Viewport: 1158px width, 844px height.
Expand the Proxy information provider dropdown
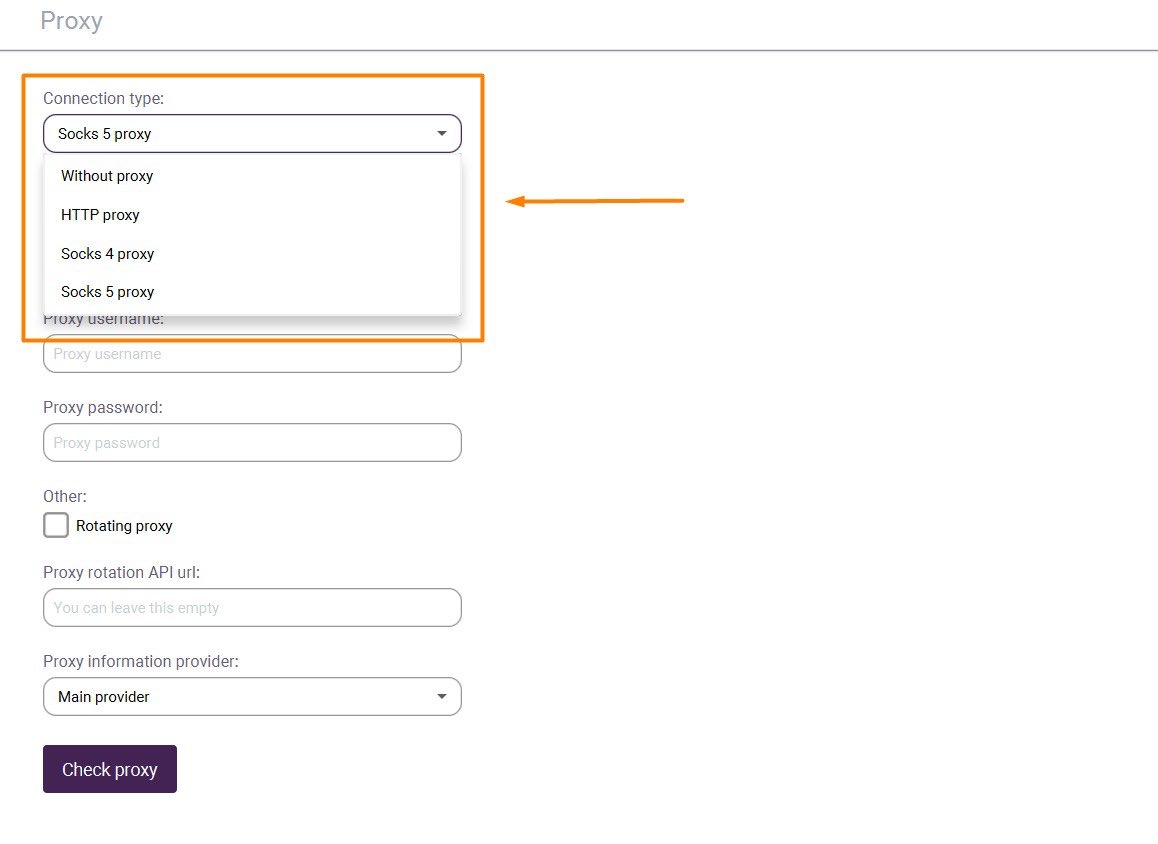coord(252,696)
